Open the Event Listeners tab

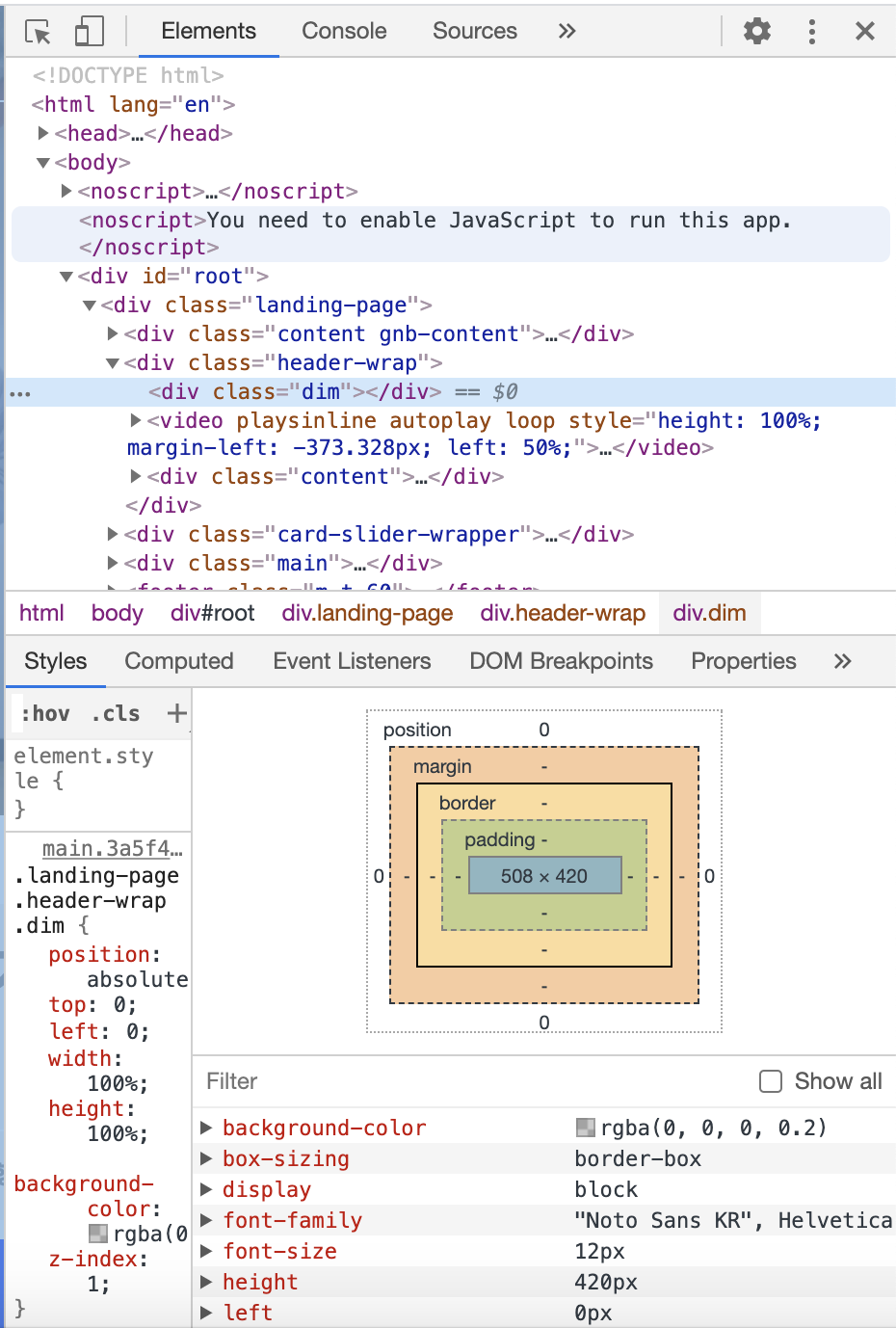click(352, 661)
